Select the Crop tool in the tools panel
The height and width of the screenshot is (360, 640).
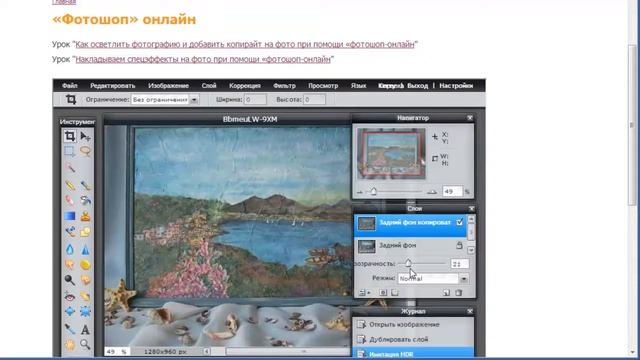click(x=70, y=136)
